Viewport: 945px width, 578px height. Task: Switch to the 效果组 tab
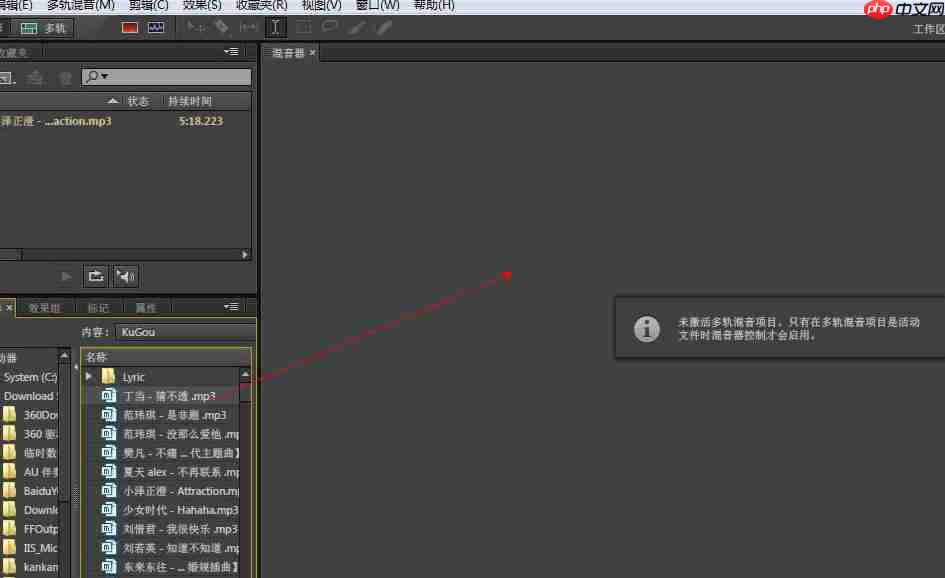(x=45, y=308)
